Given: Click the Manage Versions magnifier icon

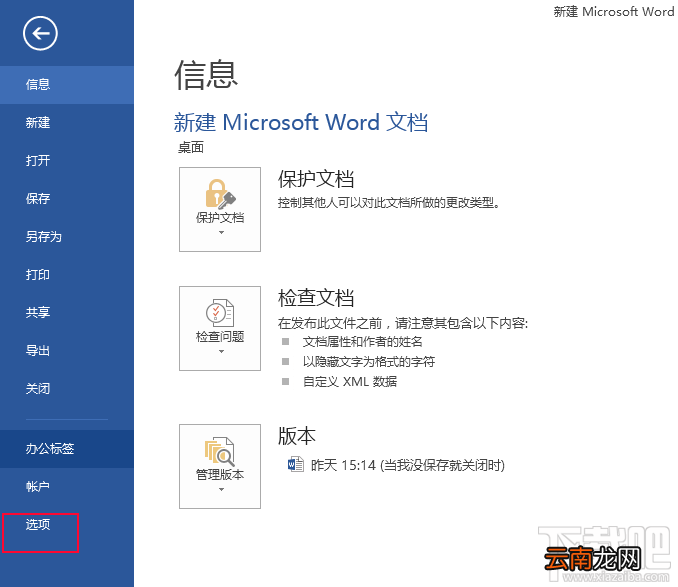Looking at the screenshot, I should [220, 451].
